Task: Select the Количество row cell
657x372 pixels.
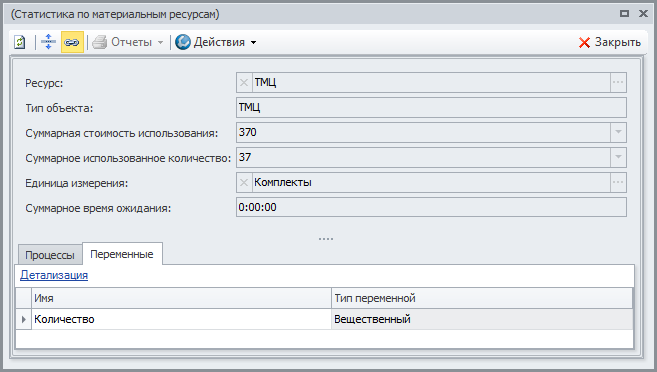Action: click(x=181, y=319)
